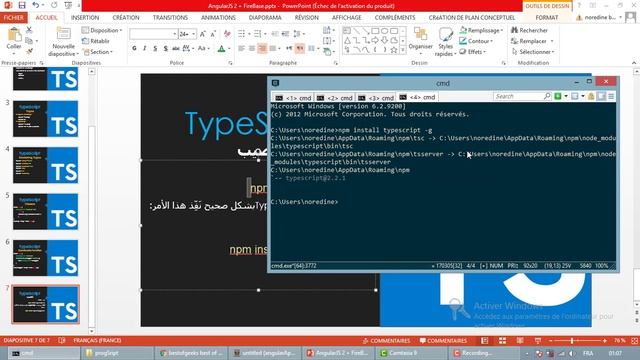Click Rechercher find button
The height and width of the screenshot is (360, 640).
(529, 30)
